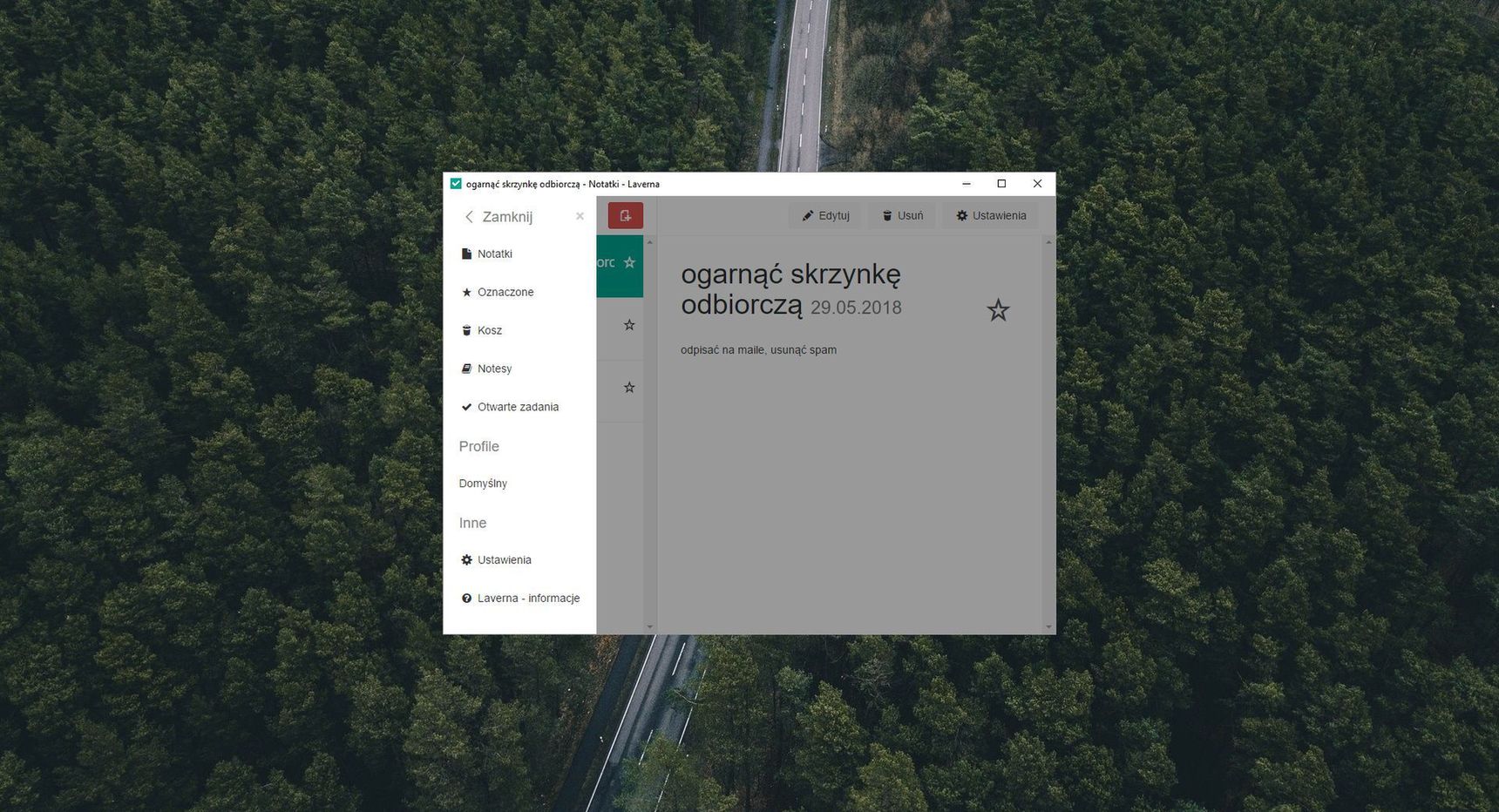Click the document icon beside Notatki
This screenshot has width=1499, height=812.
pos(466,254)
